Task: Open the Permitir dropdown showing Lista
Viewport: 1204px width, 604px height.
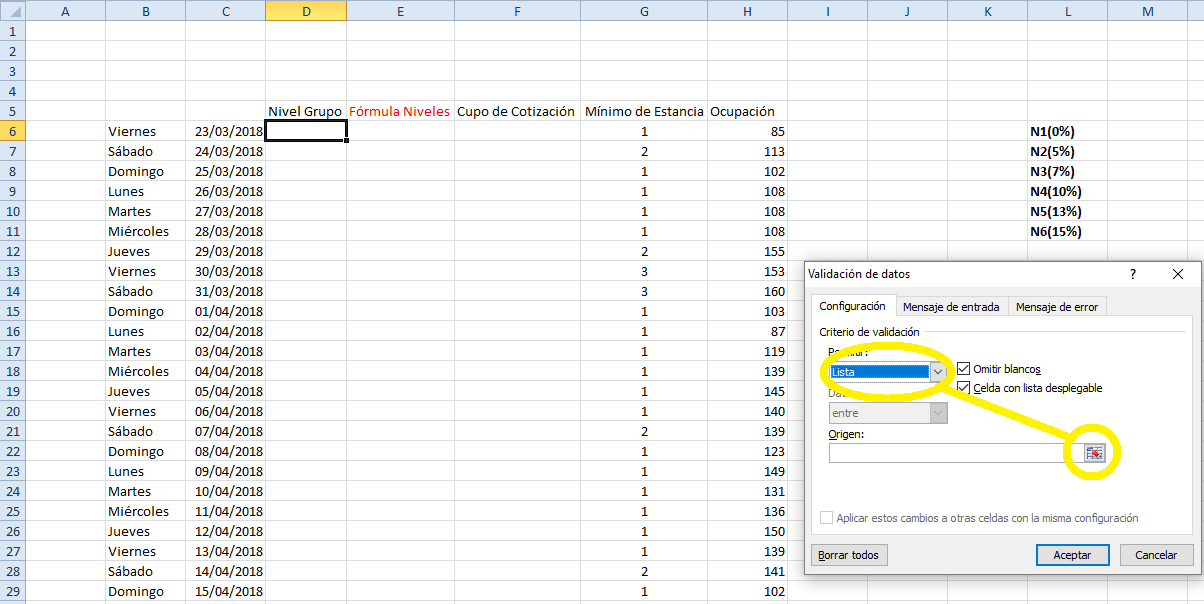Action: tap(937, 372)
